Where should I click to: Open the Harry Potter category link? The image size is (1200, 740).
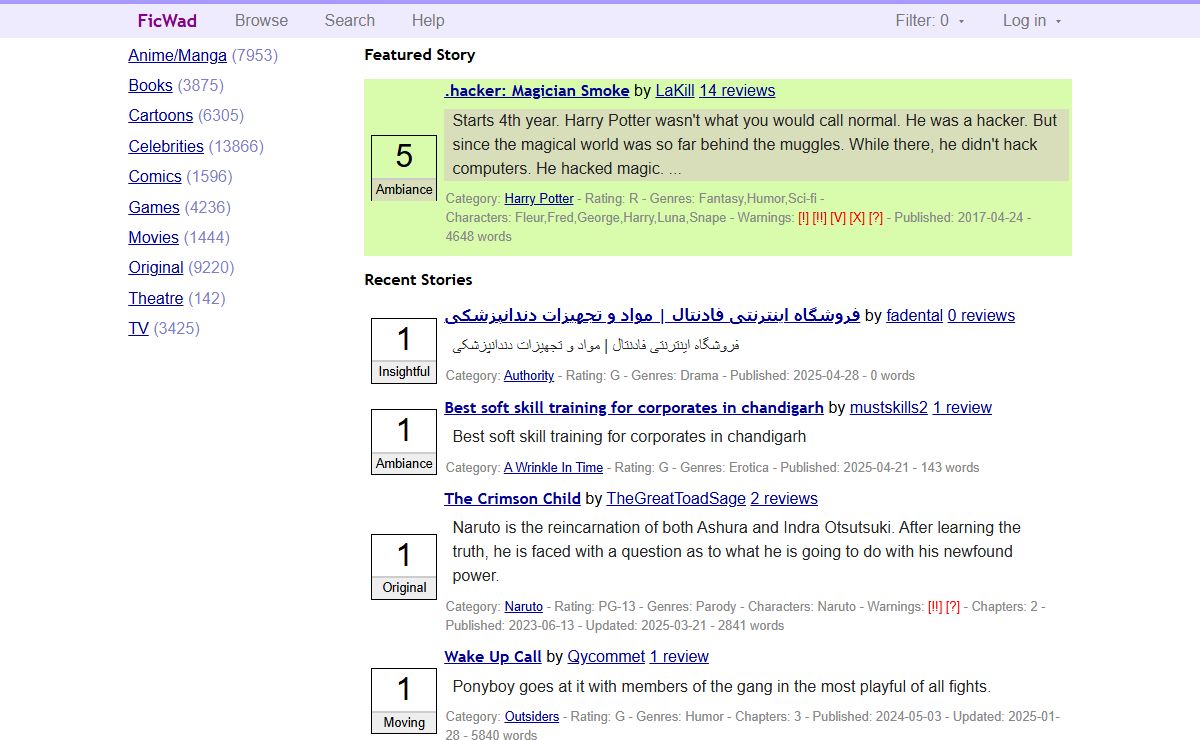[538, 198]
